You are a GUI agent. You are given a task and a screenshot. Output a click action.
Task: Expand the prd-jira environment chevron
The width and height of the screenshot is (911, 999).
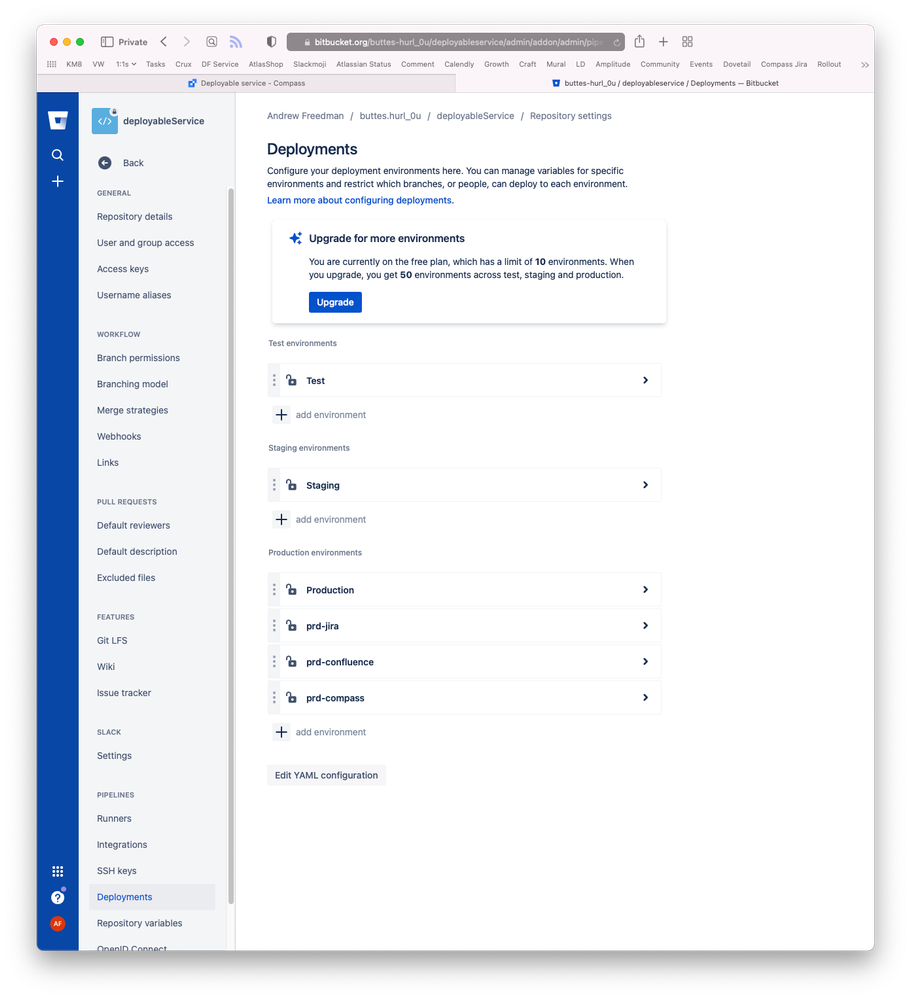click(x=645, y=626)
